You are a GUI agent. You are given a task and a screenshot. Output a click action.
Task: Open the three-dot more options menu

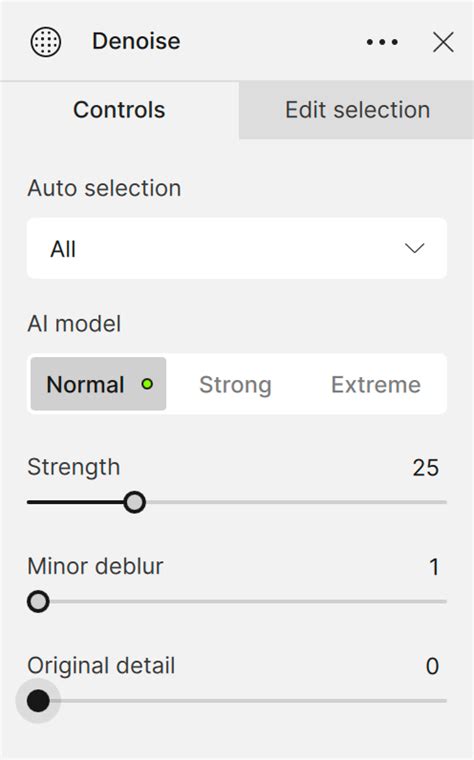(x=382, y=42)
